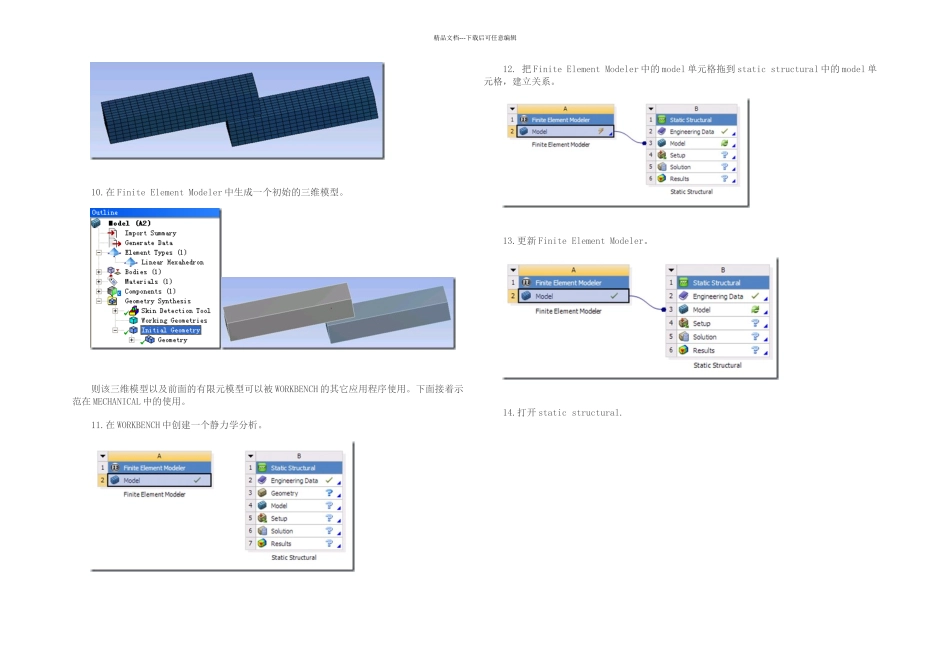Click the Generate Data arrow icon

(x=115, y=243)
